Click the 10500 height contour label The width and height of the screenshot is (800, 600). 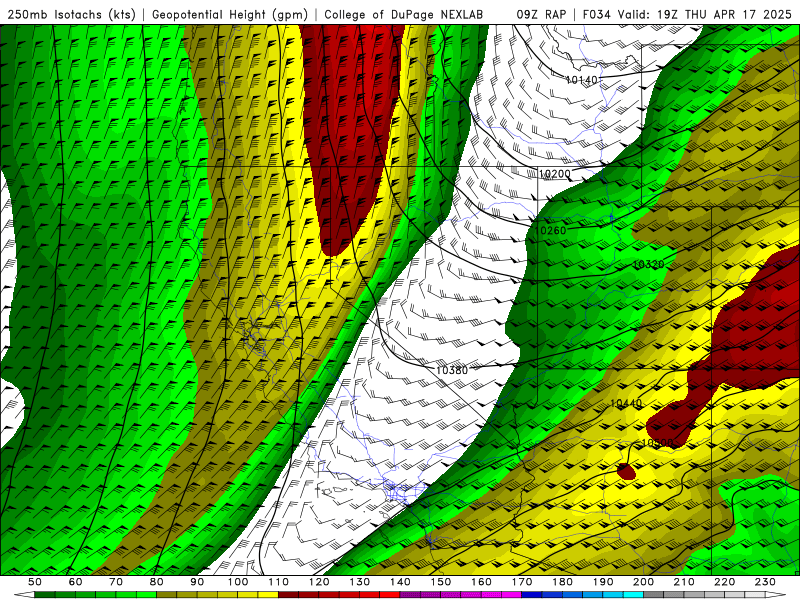coord(657,442)
